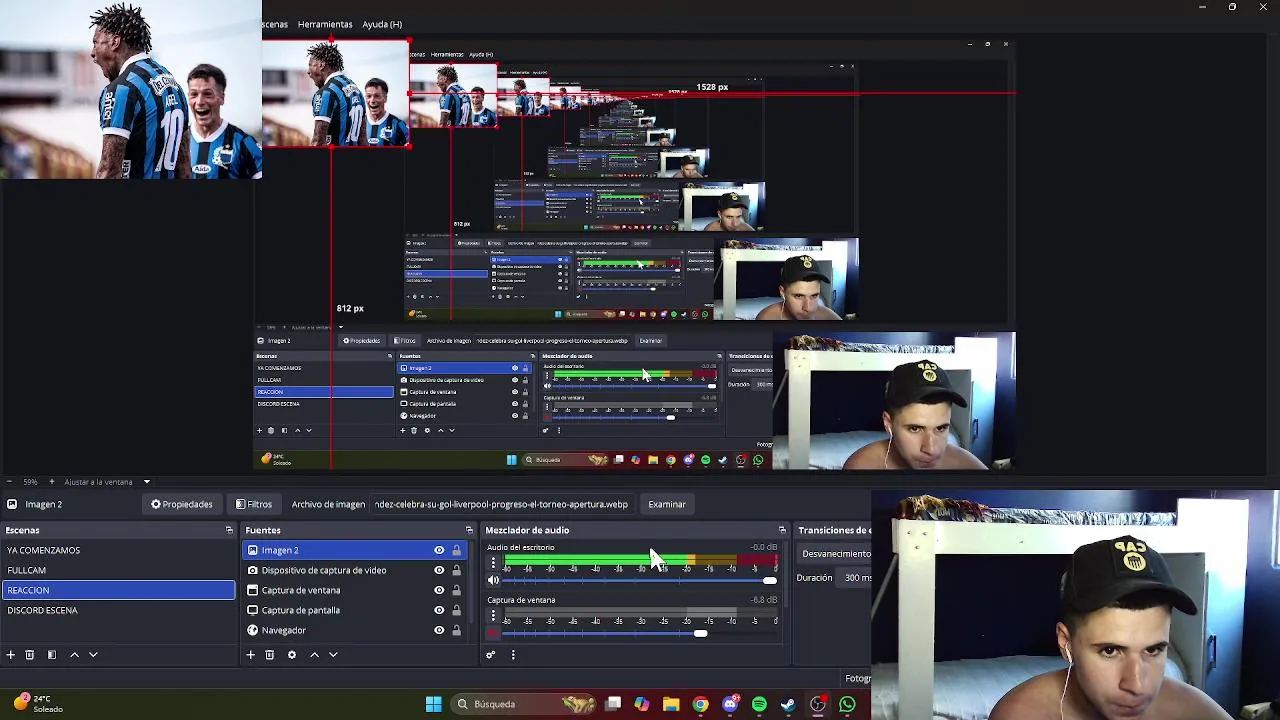Unmute Captura de ventana audio channel

pyautogui.click(x=493, y=632)
